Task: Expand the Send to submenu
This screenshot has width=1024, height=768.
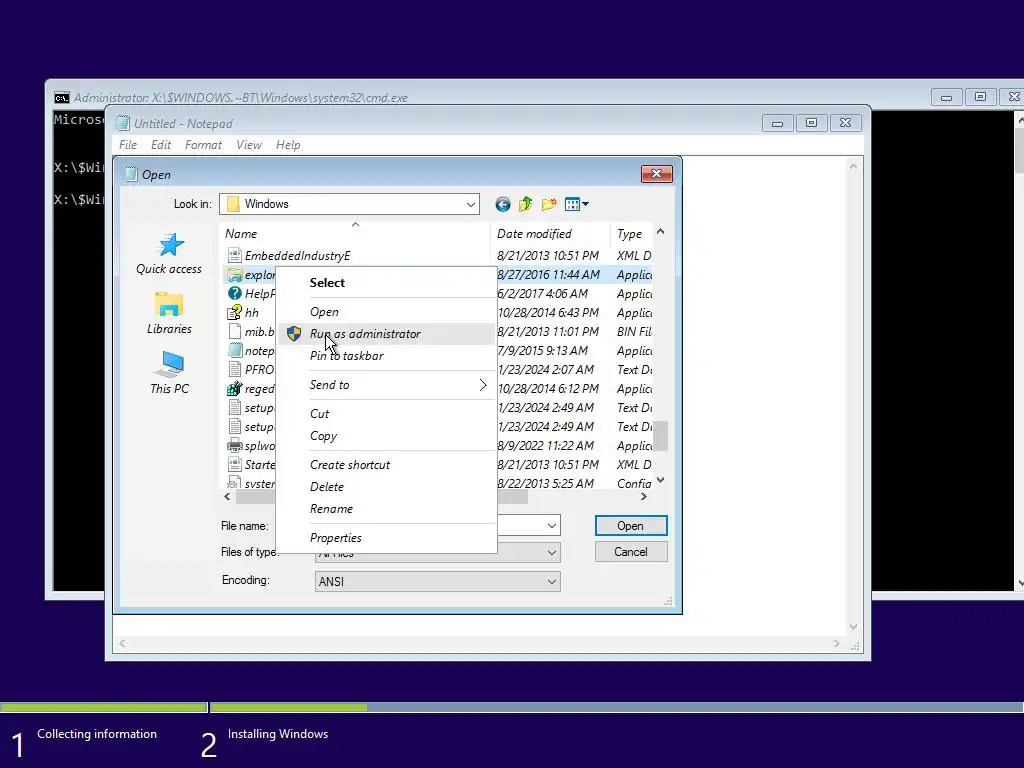Action: (386, 385)
